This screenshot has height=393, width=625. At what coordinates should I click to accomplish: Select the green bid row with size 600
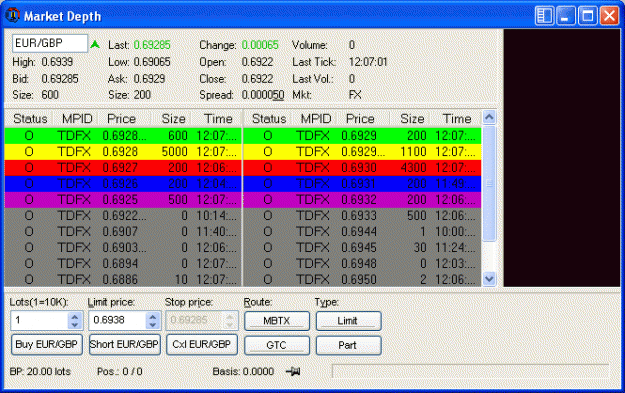point(123,136)
